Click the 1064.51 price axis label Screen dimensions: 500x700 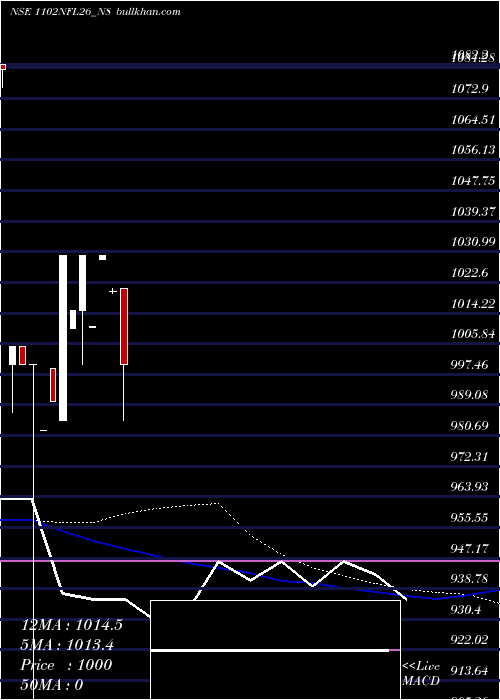click(x=473, y=119)
